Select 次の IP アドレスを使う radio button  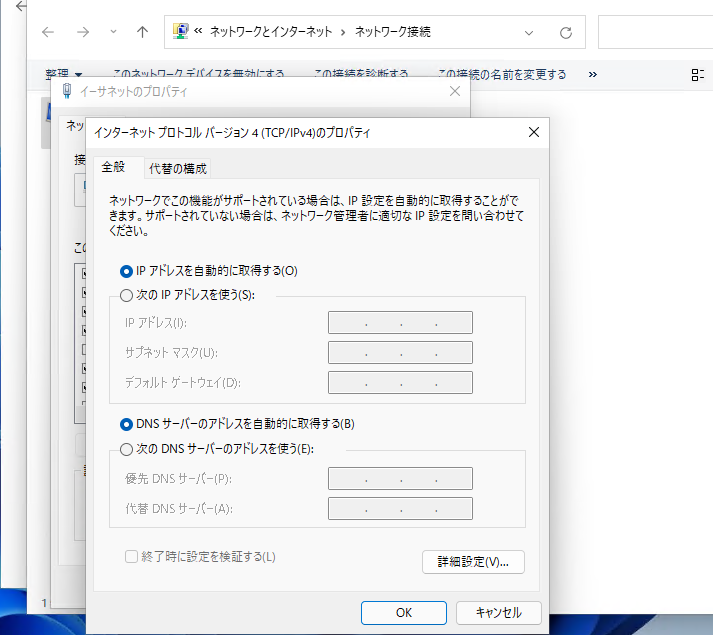[126, 295]
